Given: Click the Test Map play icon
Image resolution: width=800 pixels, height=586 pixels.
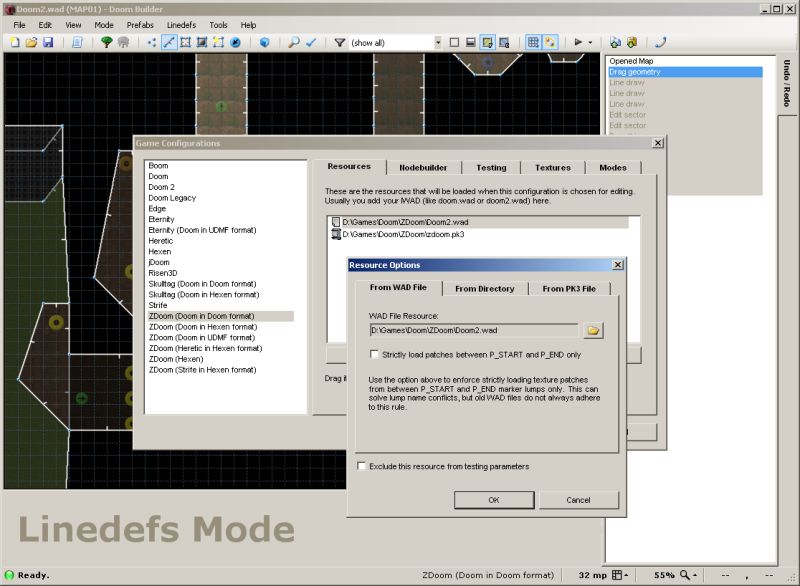Looking at the screenshot, I should (578, 42).
